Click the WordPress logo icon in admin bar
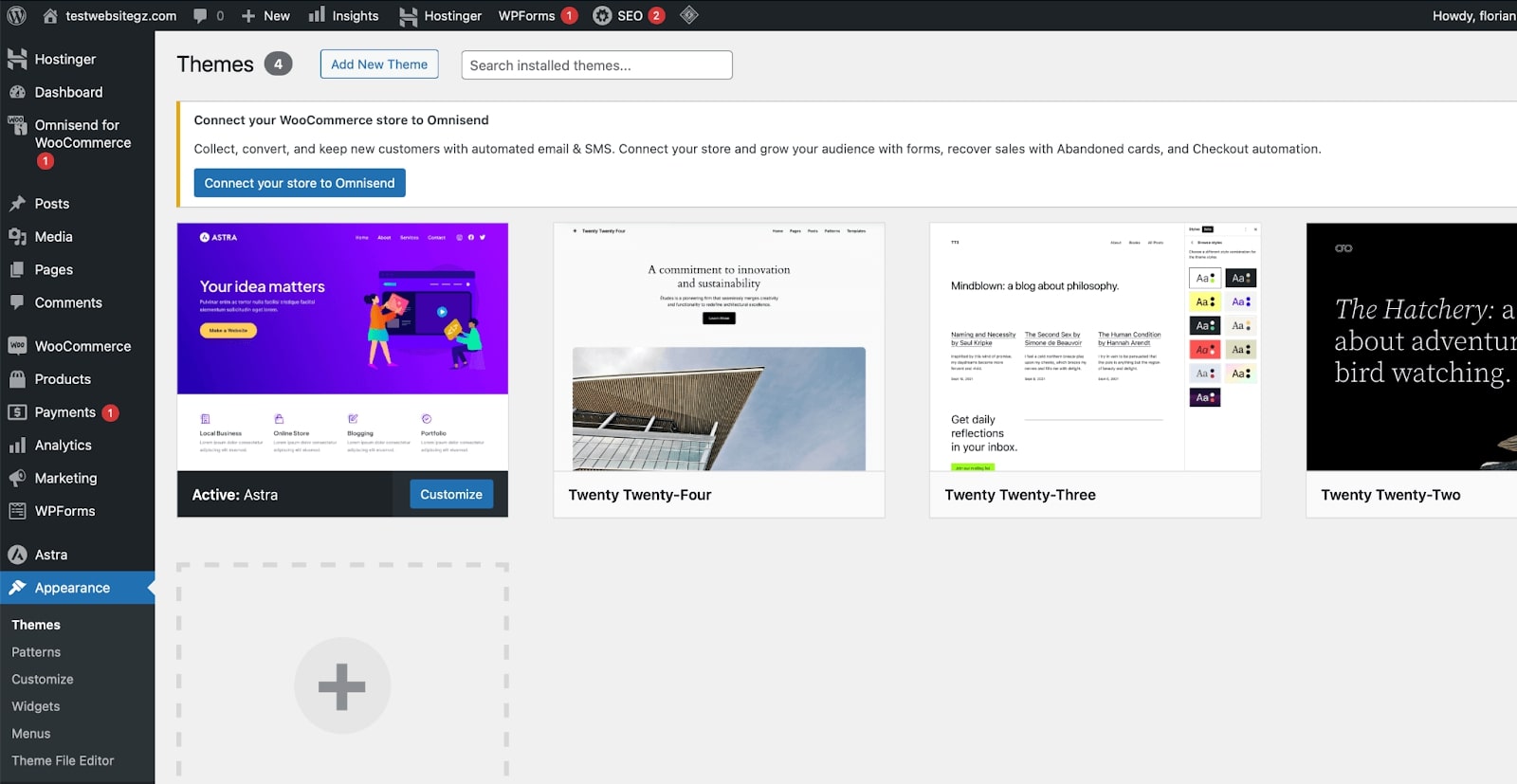 coord(16,15)
